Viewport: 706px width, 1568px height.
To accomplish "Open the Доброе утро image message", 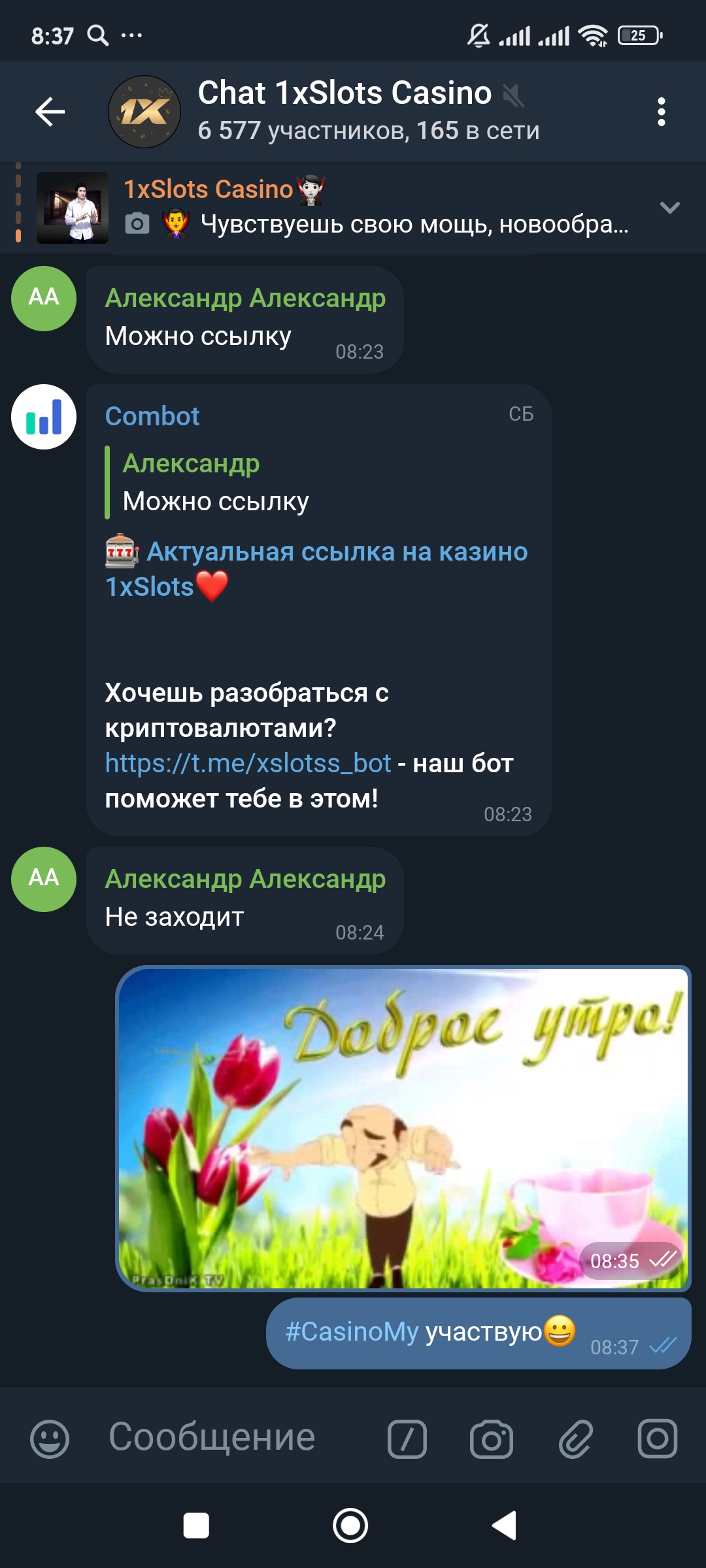I will (403, 1128).
